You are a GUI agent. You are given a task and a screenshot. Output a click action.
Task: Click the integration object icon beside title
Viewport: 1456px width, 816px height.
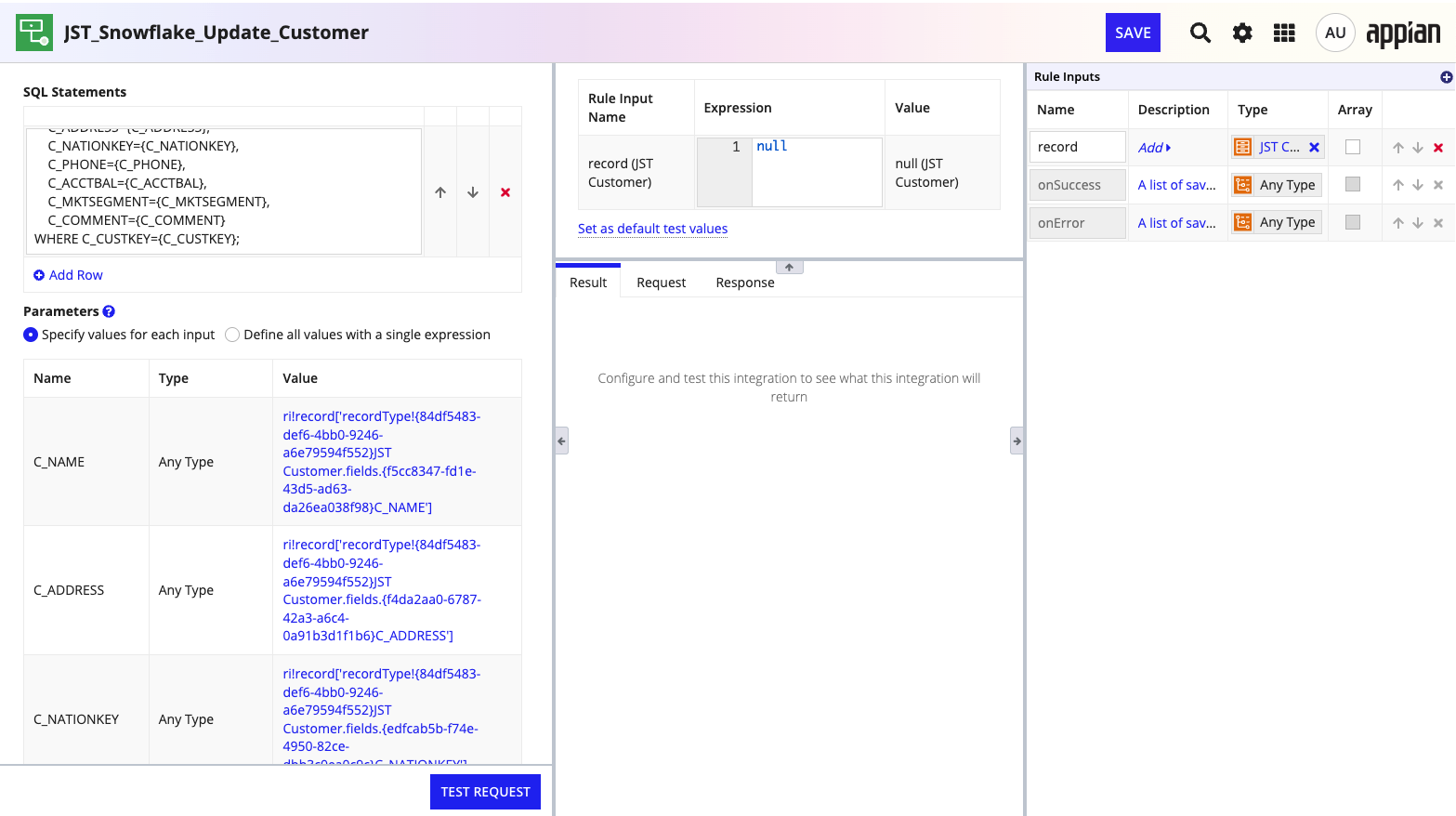[x=34, y=33]
